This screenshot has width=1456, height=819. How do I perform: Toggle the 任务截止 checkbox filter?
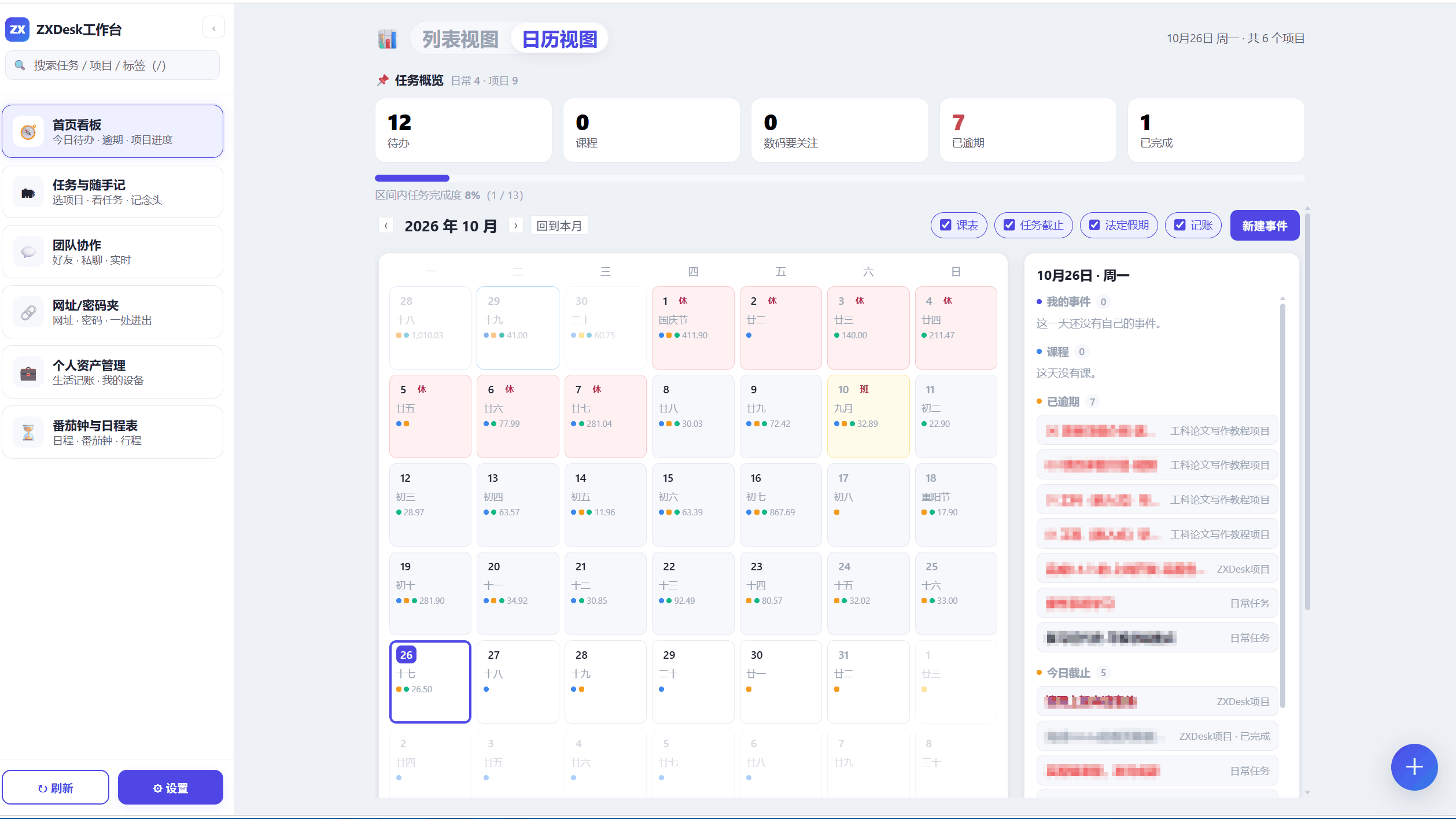tap(1033, 226)
